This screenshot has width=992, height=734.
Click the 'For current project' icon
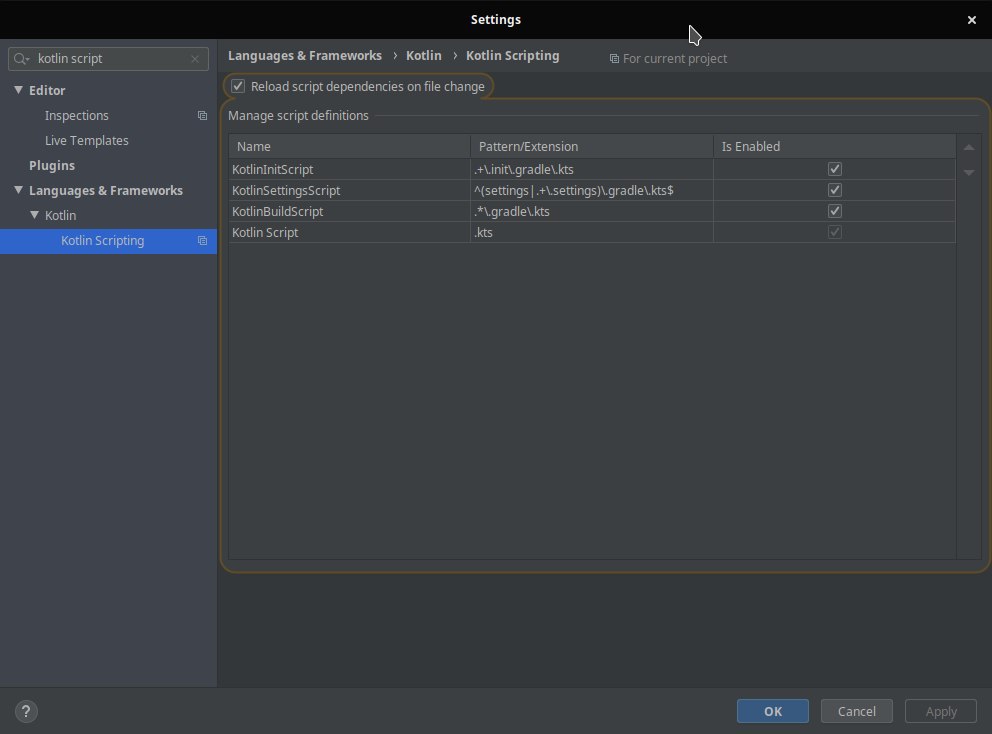tap(614, 59)
